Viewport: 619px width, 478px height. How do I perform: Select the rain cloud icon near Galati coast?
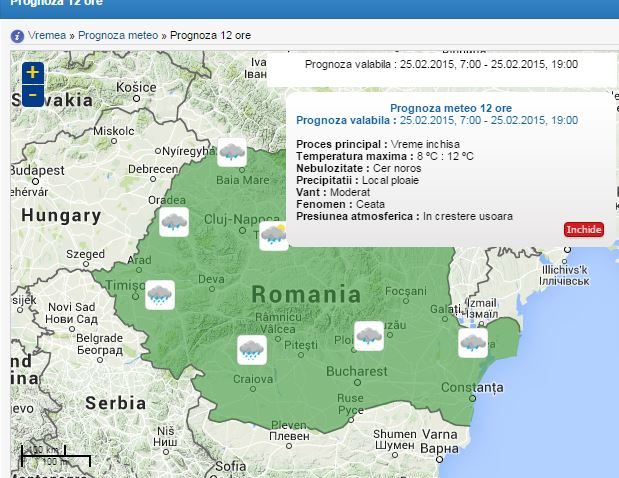coord(473,343)
